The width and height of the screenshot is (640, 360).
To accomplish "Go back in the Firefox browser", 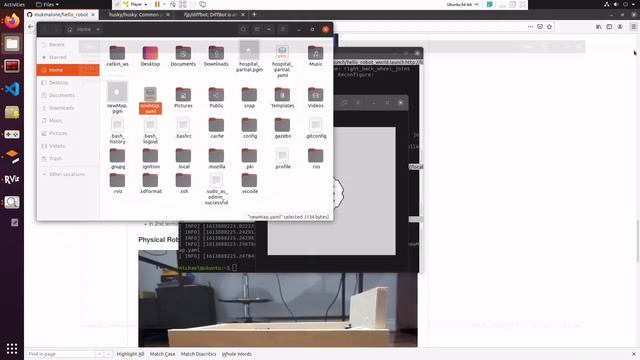I will click(31, 27).
